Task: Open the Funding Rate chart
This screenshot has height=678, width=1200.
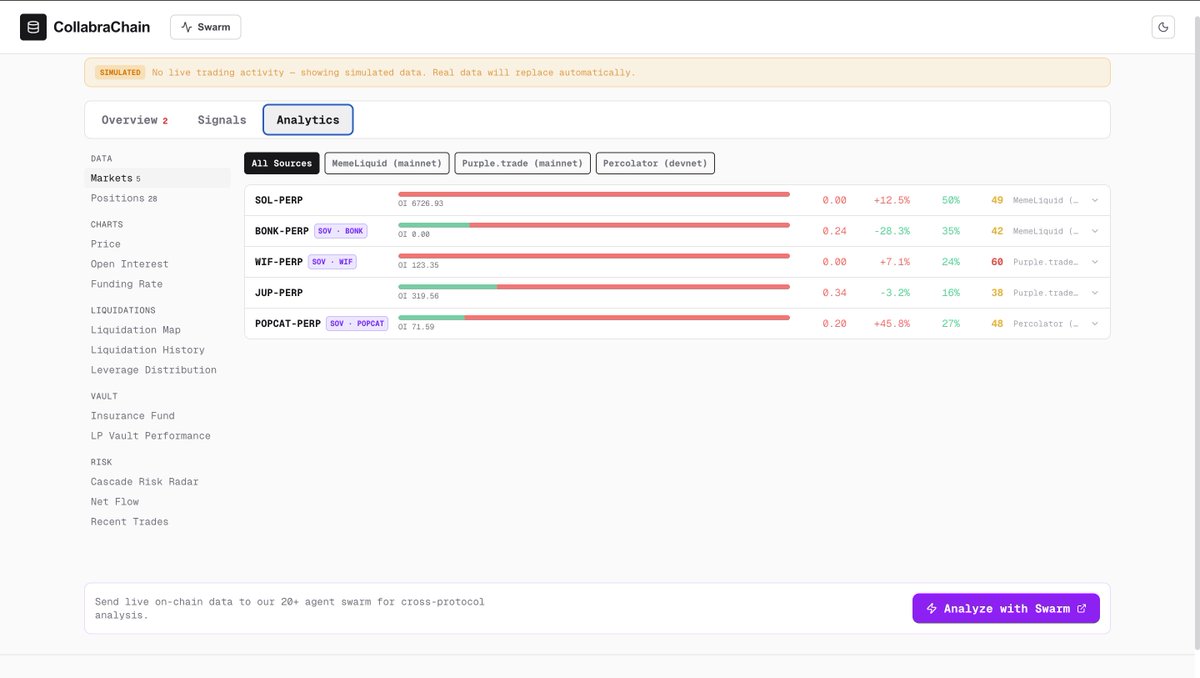Action: tap(157, 284)
